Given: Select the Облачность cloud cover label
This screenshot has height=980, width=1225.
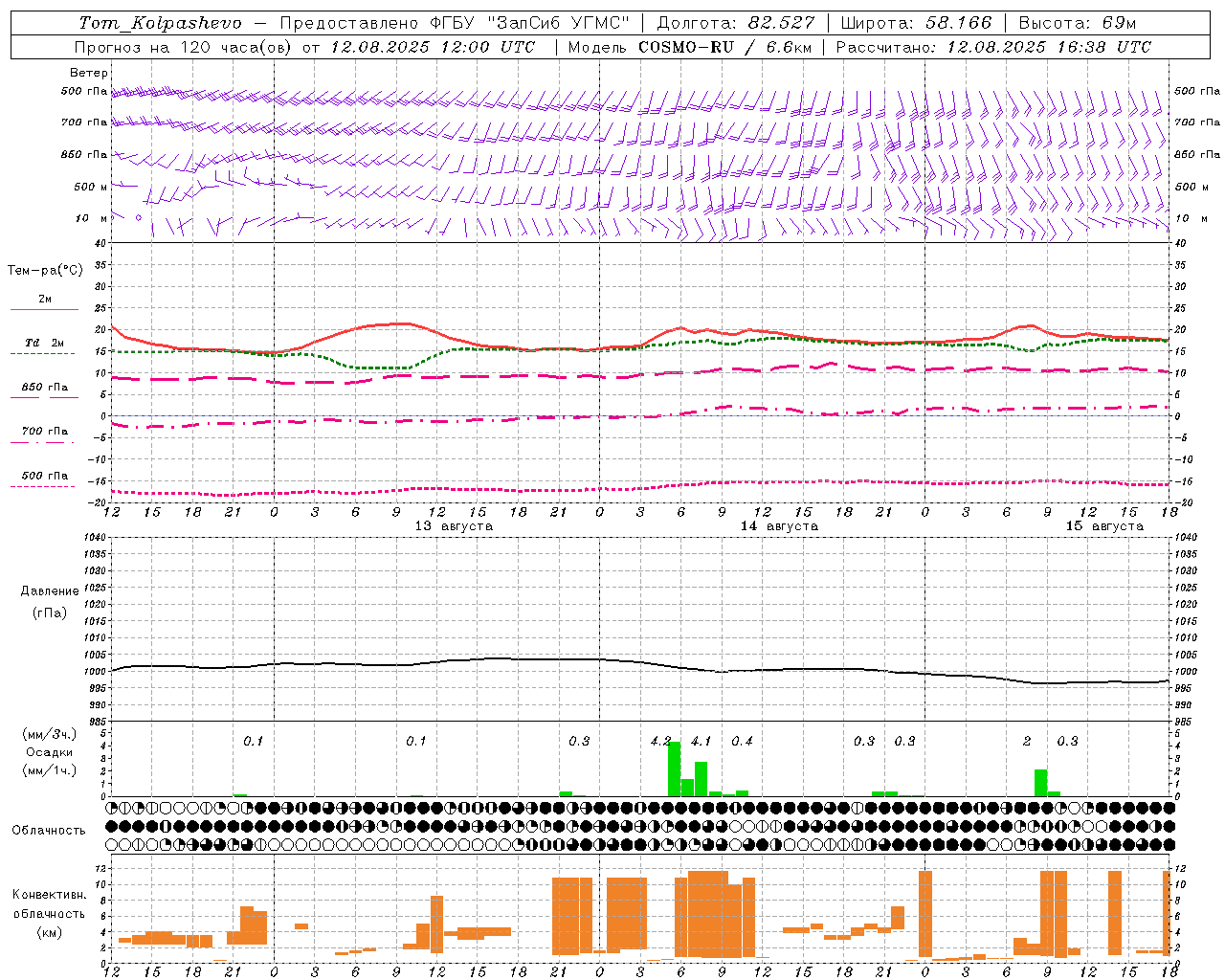Looking at the screenshot, I should point(49,831).
